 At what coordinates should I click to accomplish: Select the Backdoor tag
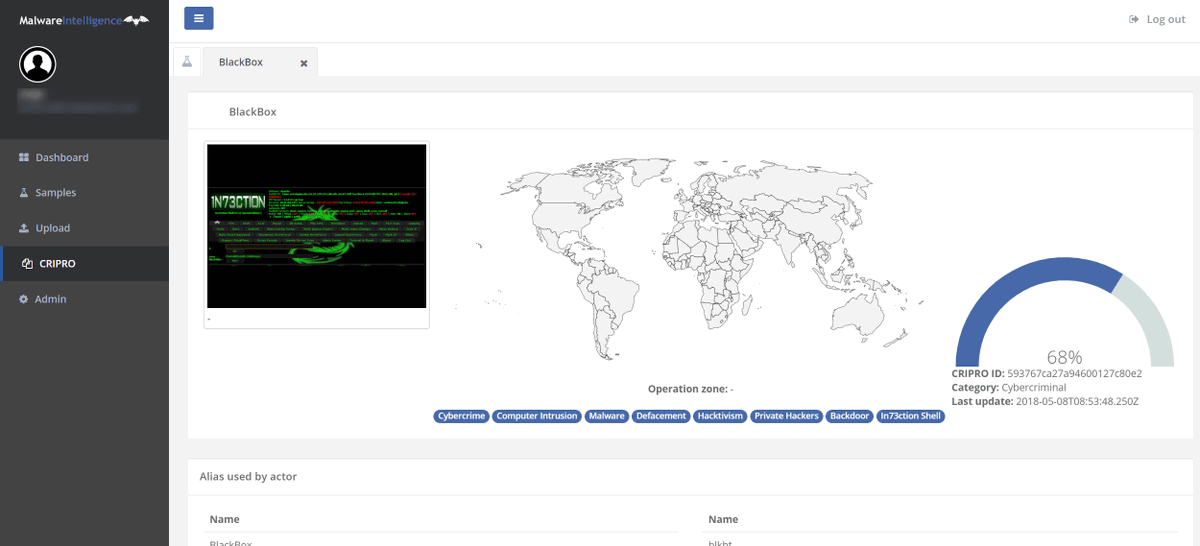(849, 416)
